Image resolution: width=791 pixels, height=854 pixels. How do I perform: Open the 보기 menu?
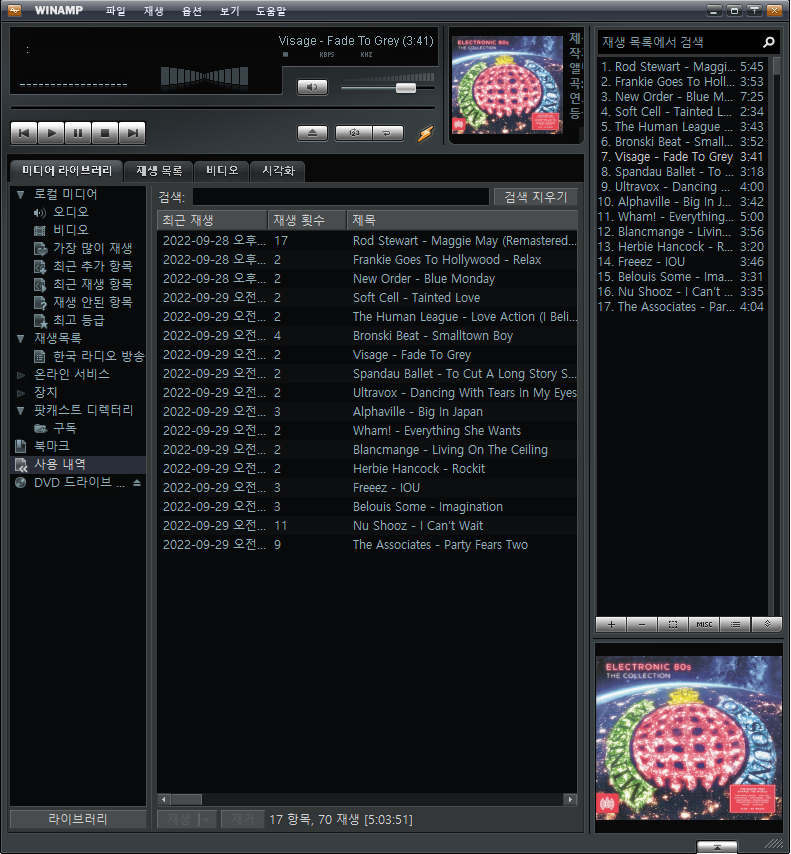tap(229, 11)
